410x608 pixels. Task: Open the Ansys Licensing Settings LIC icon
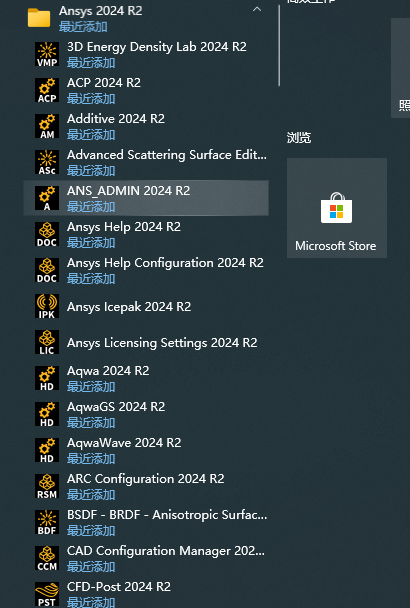coord(47,342)
